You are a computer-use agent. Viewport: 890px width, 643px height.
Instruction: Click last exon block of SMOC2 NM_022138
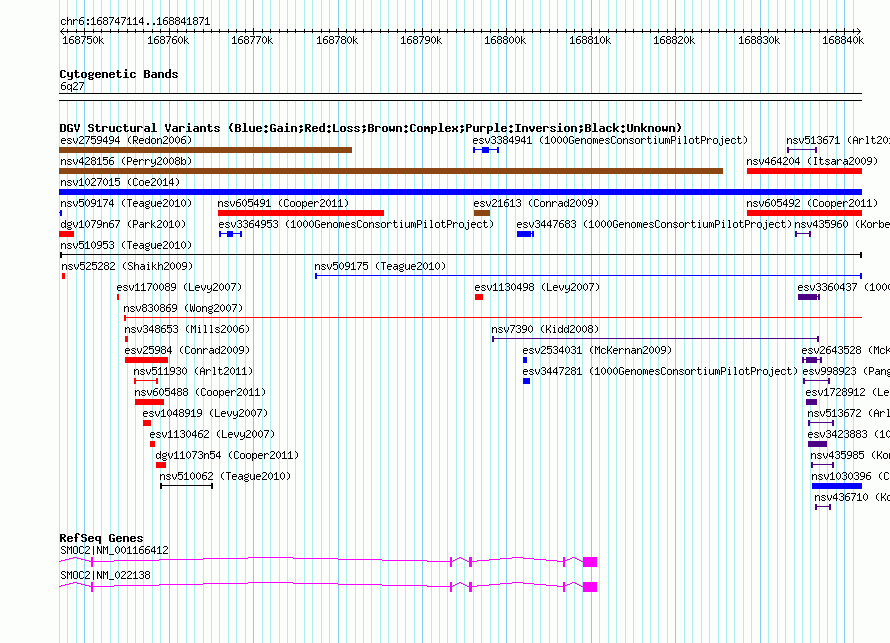[590, 587]
